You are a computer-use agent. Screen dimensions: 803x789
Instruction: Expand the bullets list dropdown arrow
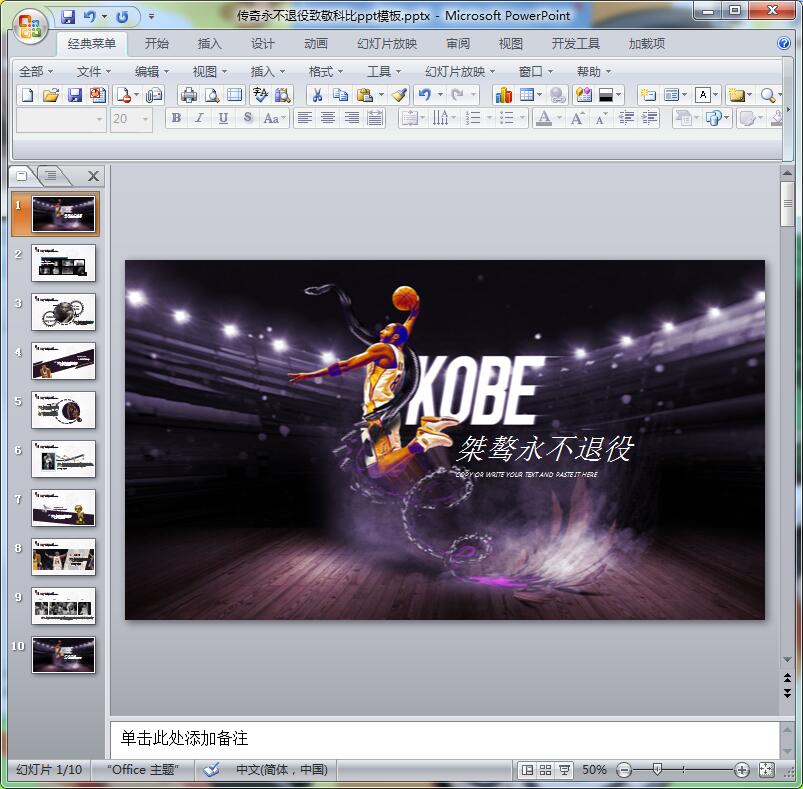coord(522,119)
